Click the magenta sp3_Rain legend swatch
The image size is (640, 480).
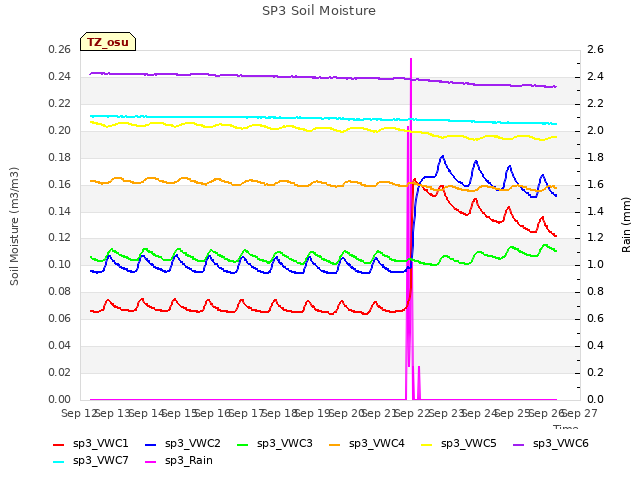point(151,462)
